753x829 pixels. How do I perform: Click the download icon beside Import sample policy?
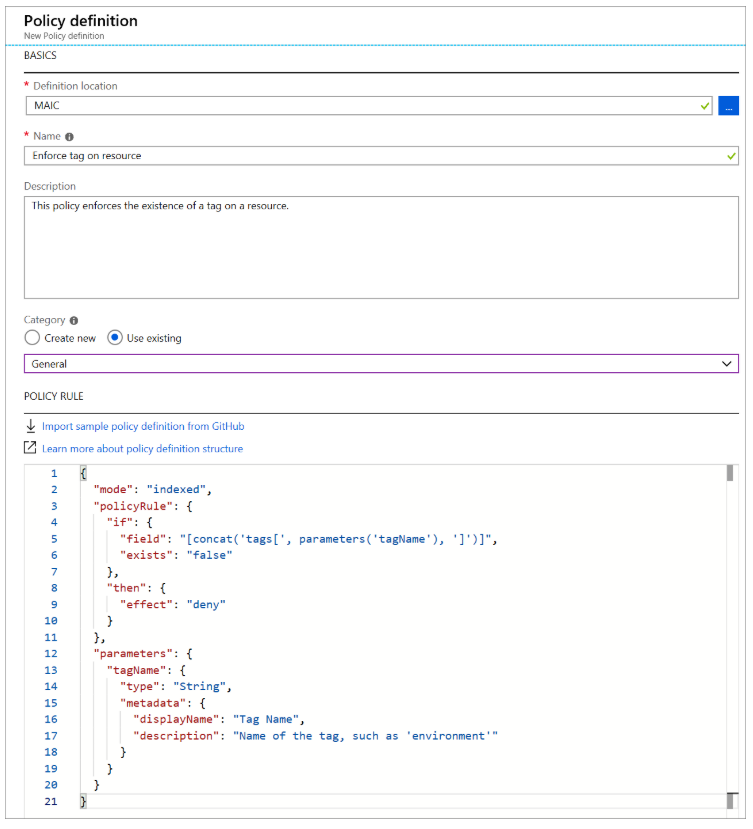pos(31,426)
